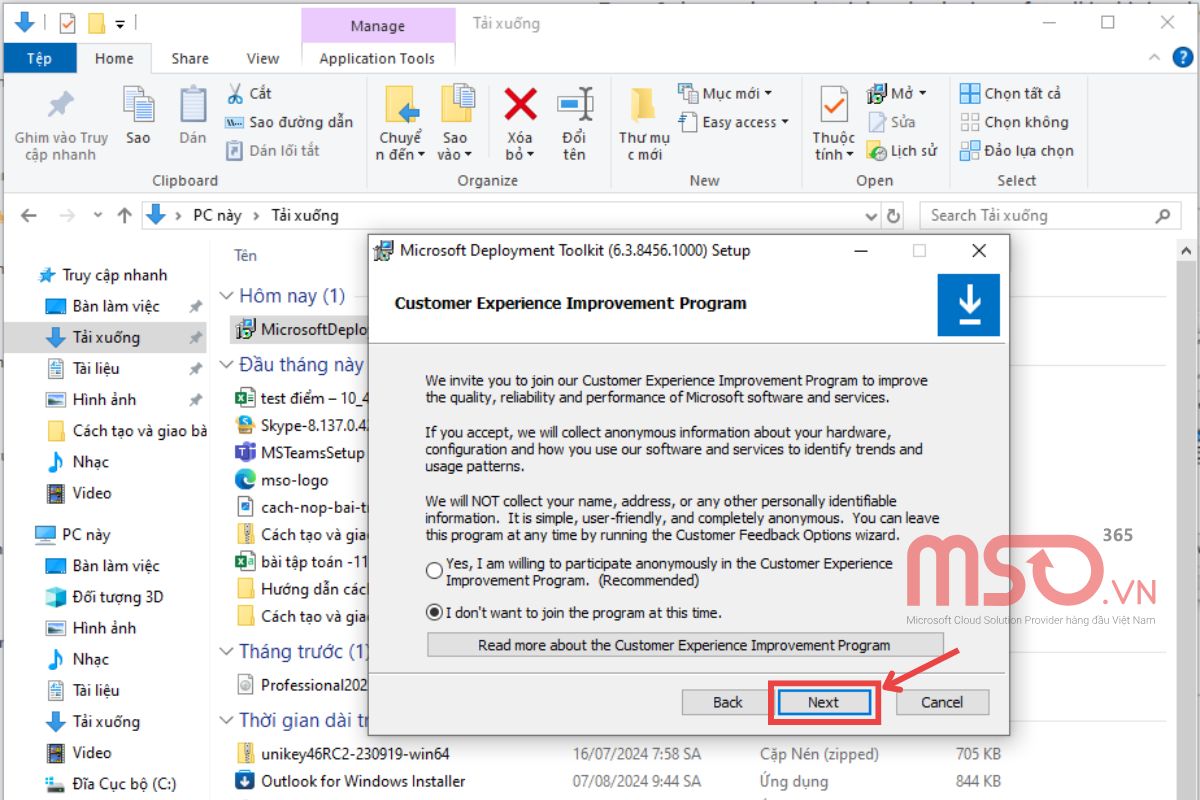Screen dimensions: 1200x800
Task: Click the Cancel button in Setup dialog
Action: 942,702
